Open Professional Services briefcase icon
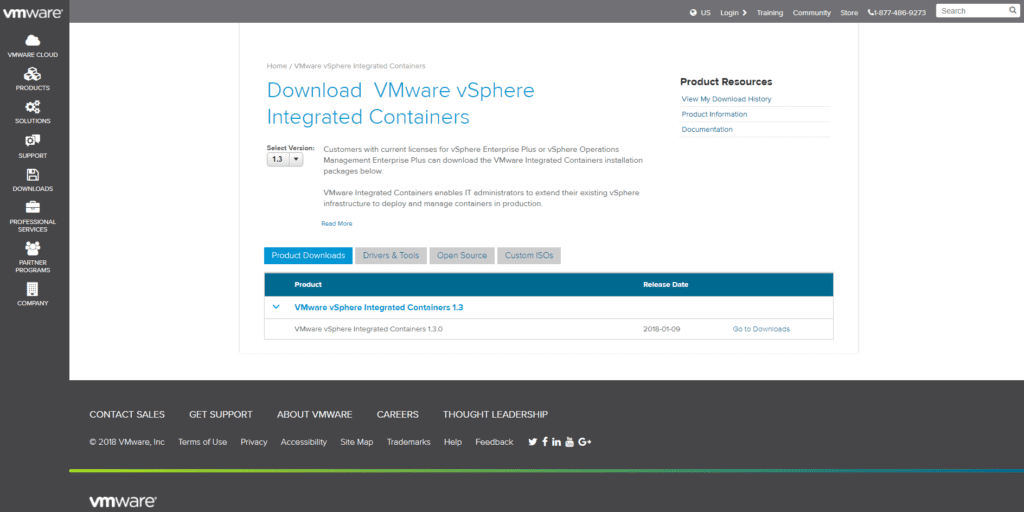This screenshot has width=1024, height=512. [33, 208]
